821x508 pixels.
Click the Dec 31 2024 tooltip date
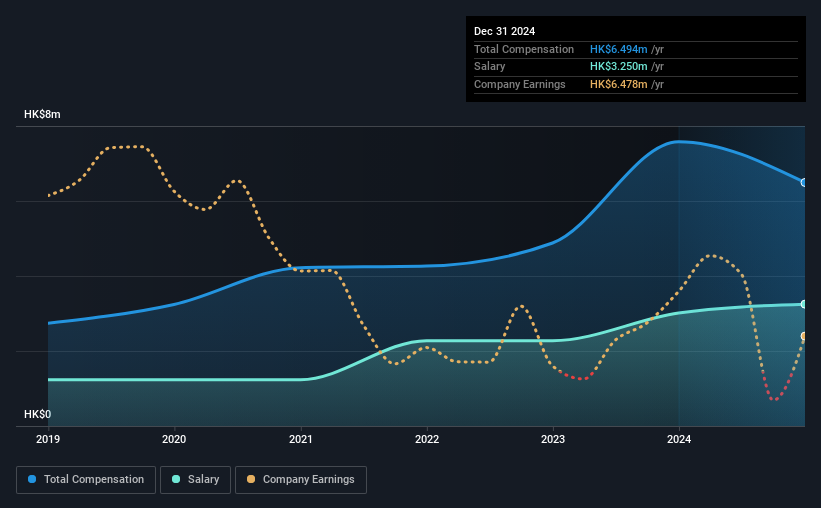[504, 31]
